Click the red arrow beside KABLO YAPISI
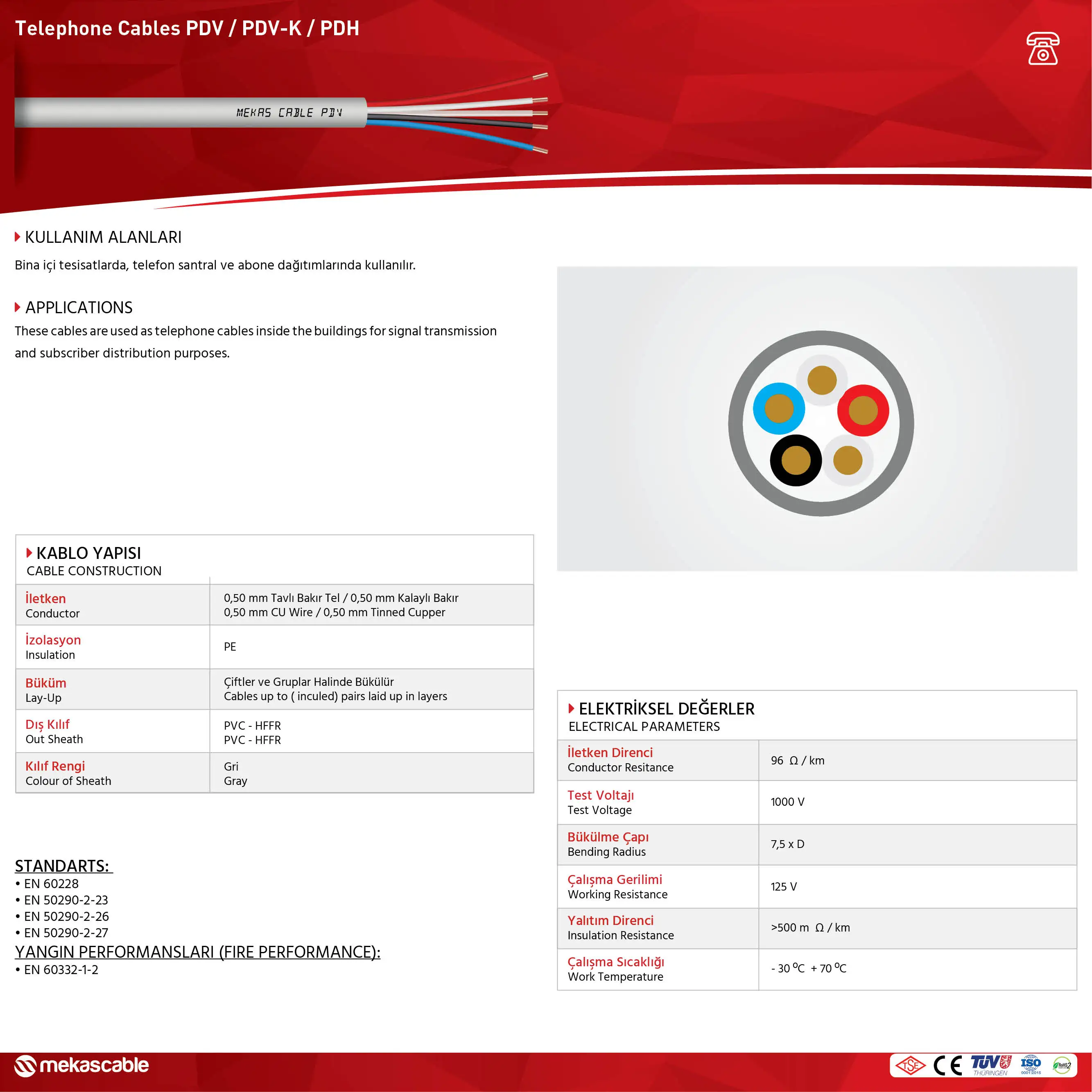The height and width of the screenshot is (1092, 1092). pos(29,553)
